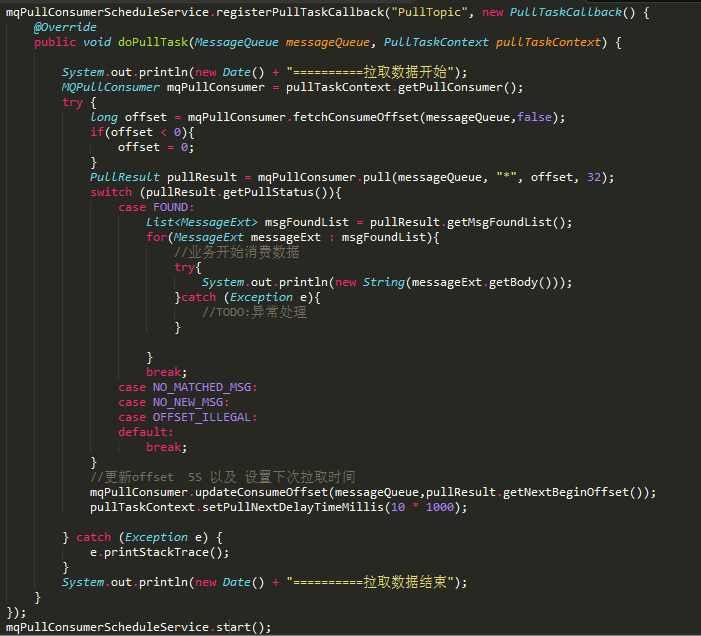Click the 'offset = 0;' assignment

tap(156, 147)
